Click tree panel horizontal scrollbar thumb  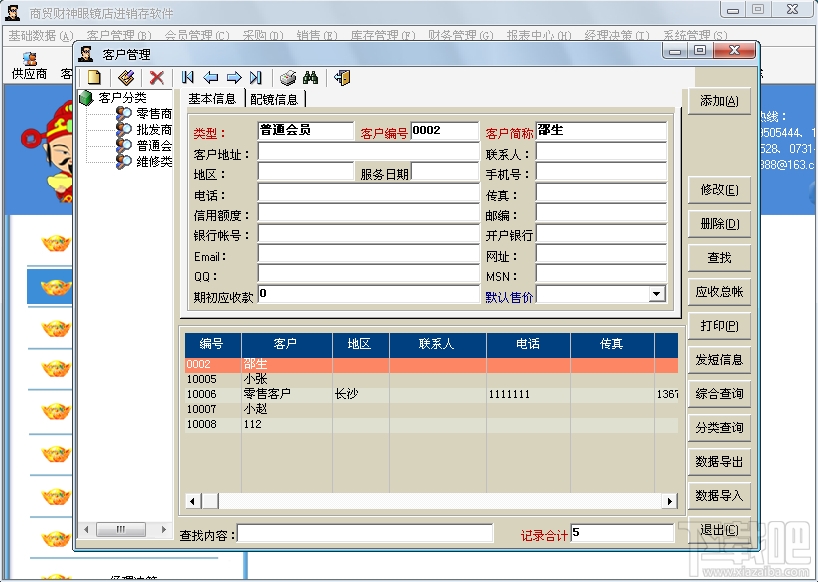[121, 529]
